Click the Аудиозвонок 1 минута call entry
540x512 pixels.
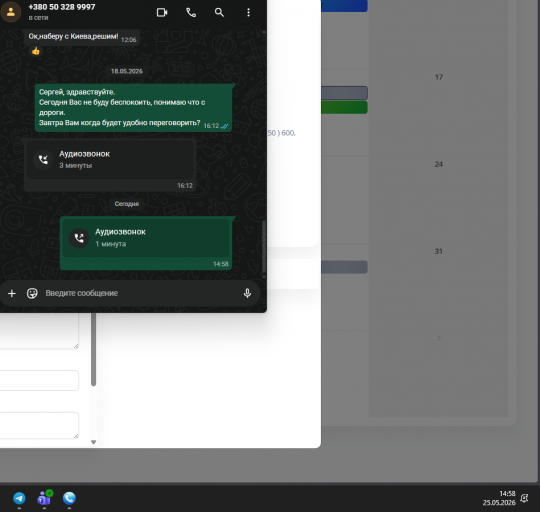pyautogui.click(x=146, y=243)
